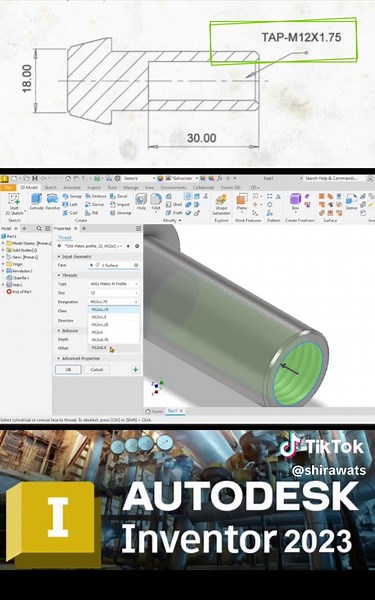Select the Derive tool in Create panel
The height and width of the screenshot is (600, 375).
click(95, 204)
